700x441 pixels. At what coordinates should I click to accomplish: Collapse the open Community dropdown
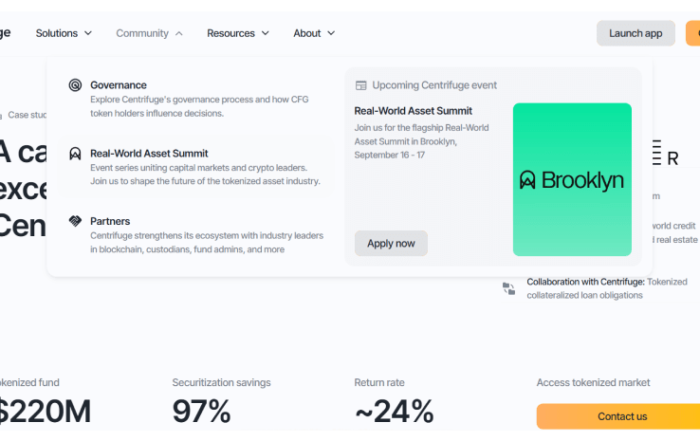(149, 33)
